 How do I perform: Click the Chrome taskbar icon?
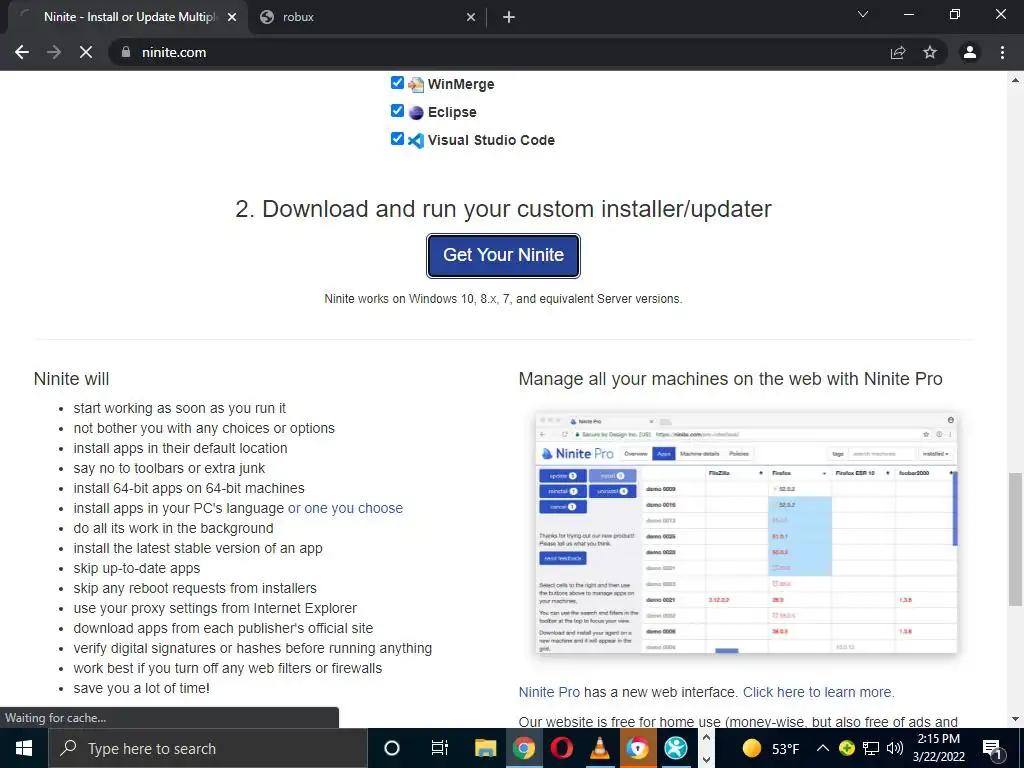coord(523,748)
